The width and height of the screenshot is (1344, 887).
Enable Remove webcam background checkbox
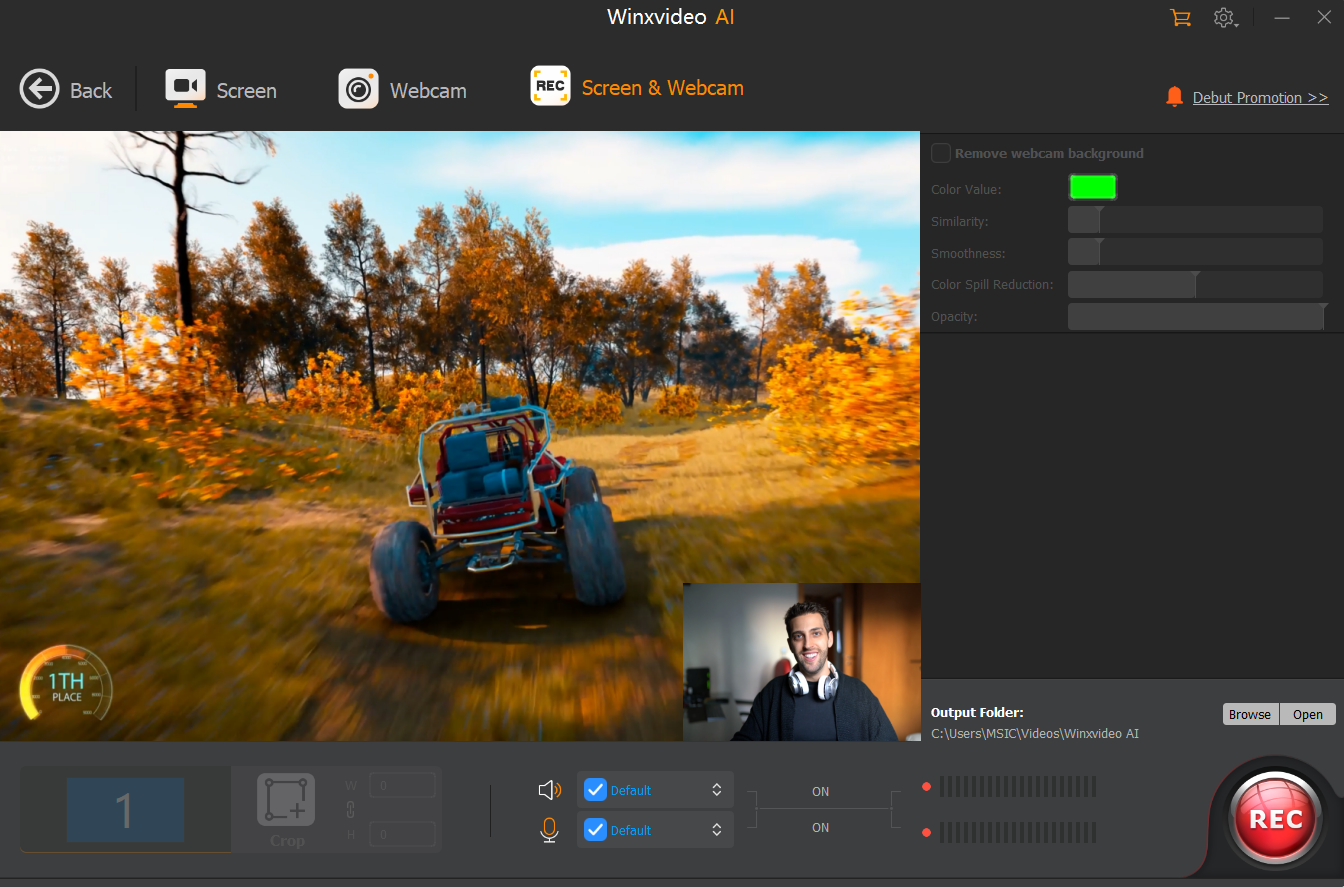pos(941,153)
